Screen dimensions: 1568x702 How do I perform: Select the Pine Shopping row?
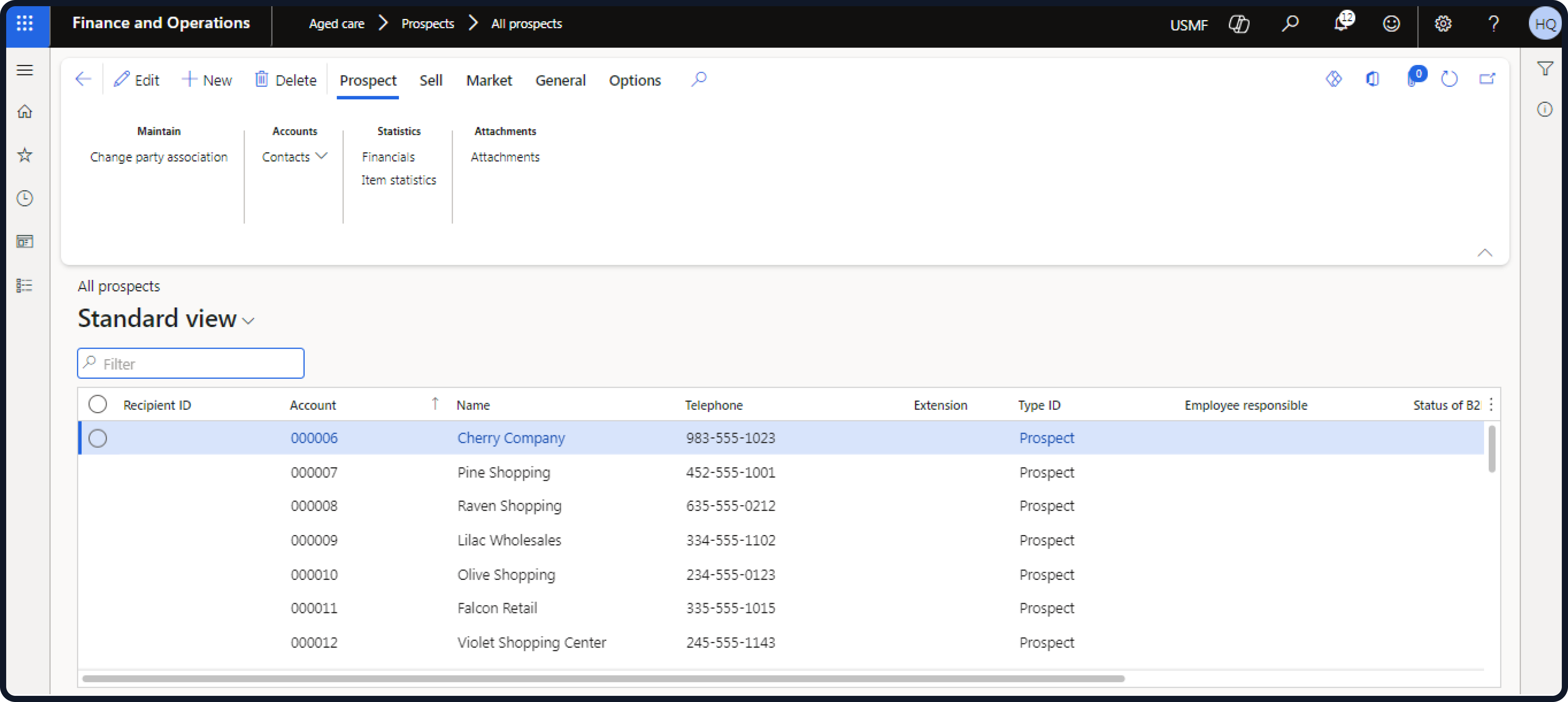[781, 472]
